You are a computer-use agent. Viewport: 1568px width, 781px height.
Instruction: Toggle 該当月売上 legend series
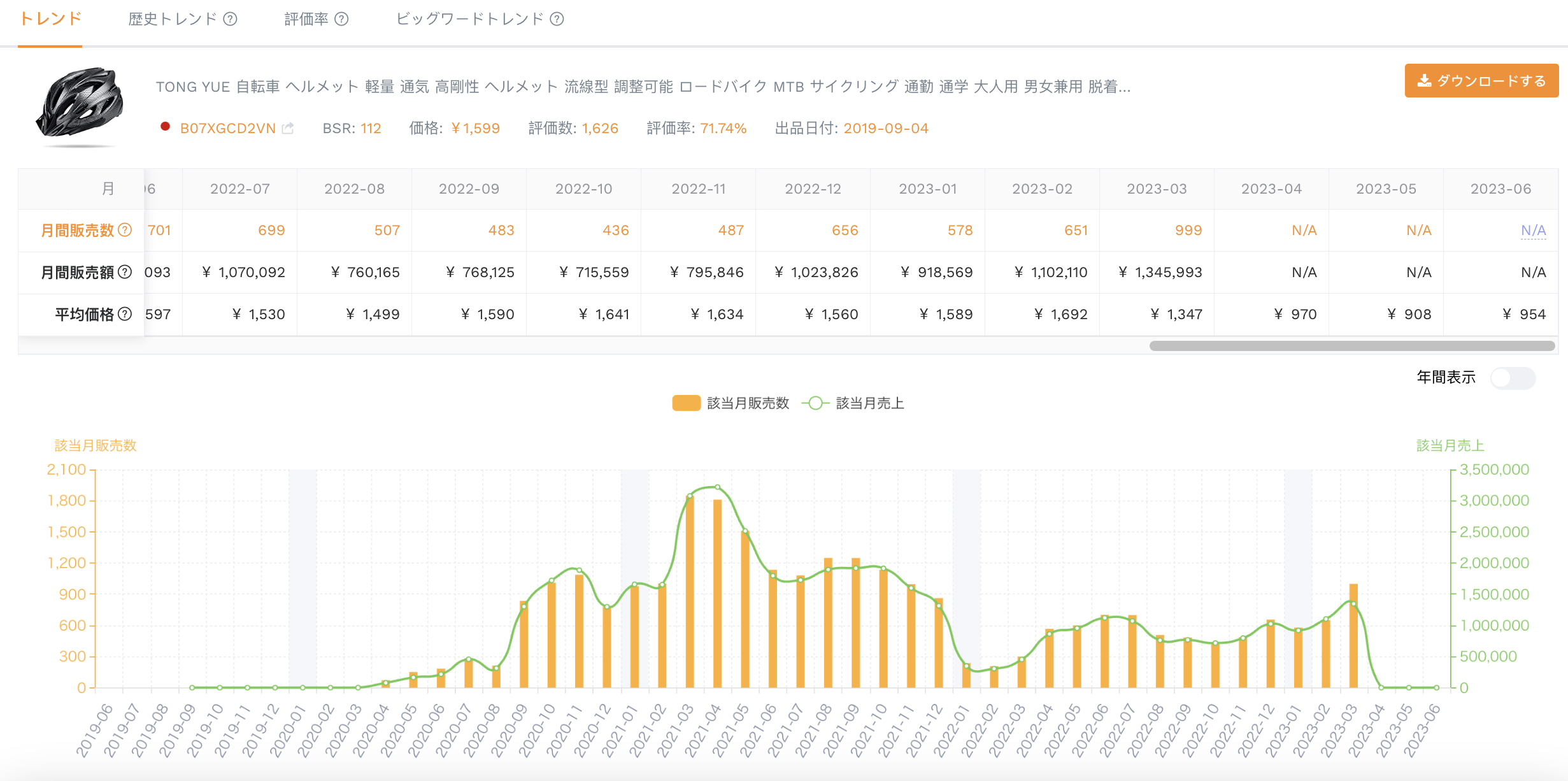[x=853, y=403]
